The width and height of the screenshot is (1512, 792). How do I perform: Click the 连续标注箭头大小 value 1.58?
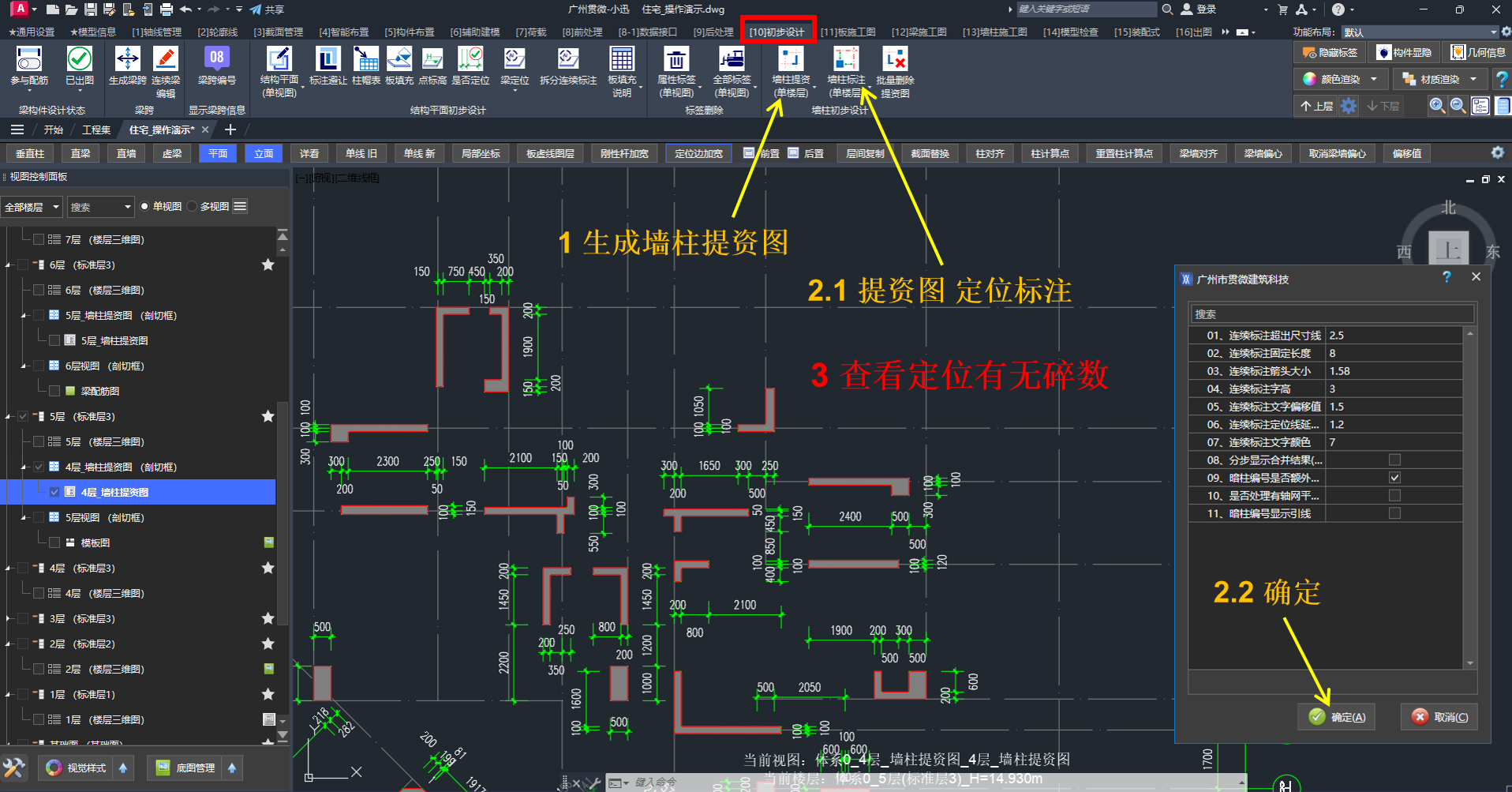pyautogui.click(x=1394, y=371)
